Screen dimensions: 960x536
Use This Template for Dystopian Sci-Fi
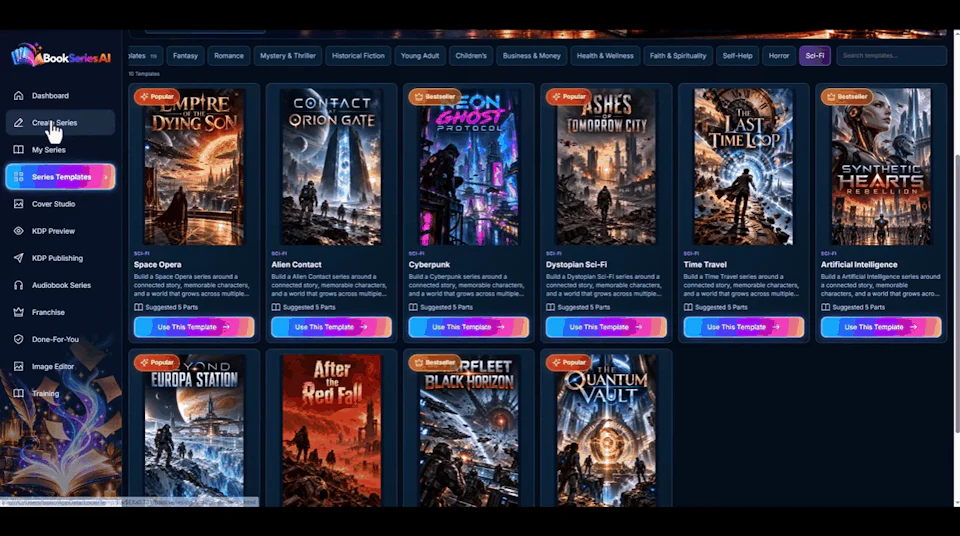[606, 327]
